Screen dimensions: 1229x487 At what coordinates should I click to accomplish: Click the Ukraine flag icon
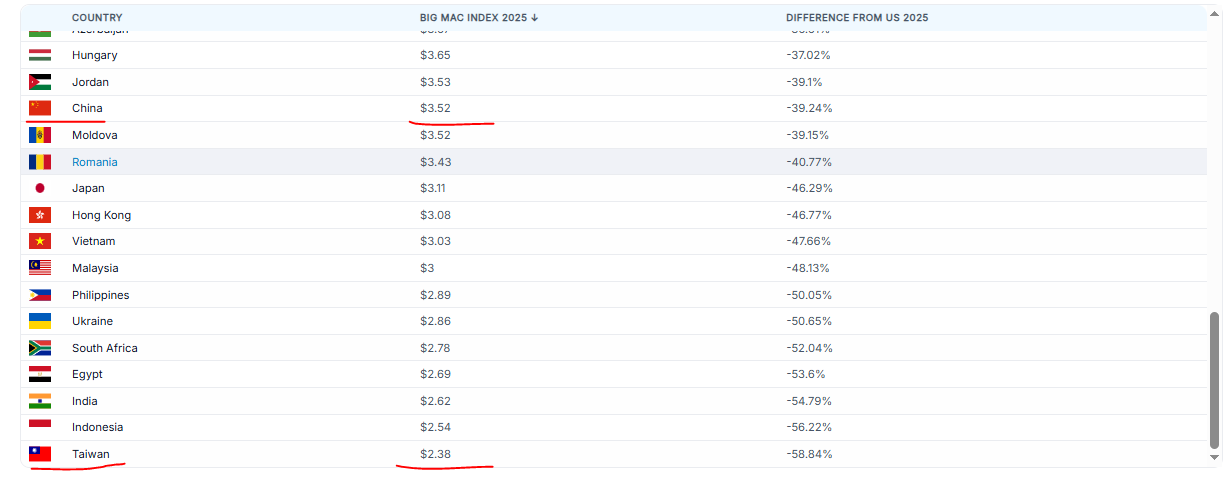40,321
